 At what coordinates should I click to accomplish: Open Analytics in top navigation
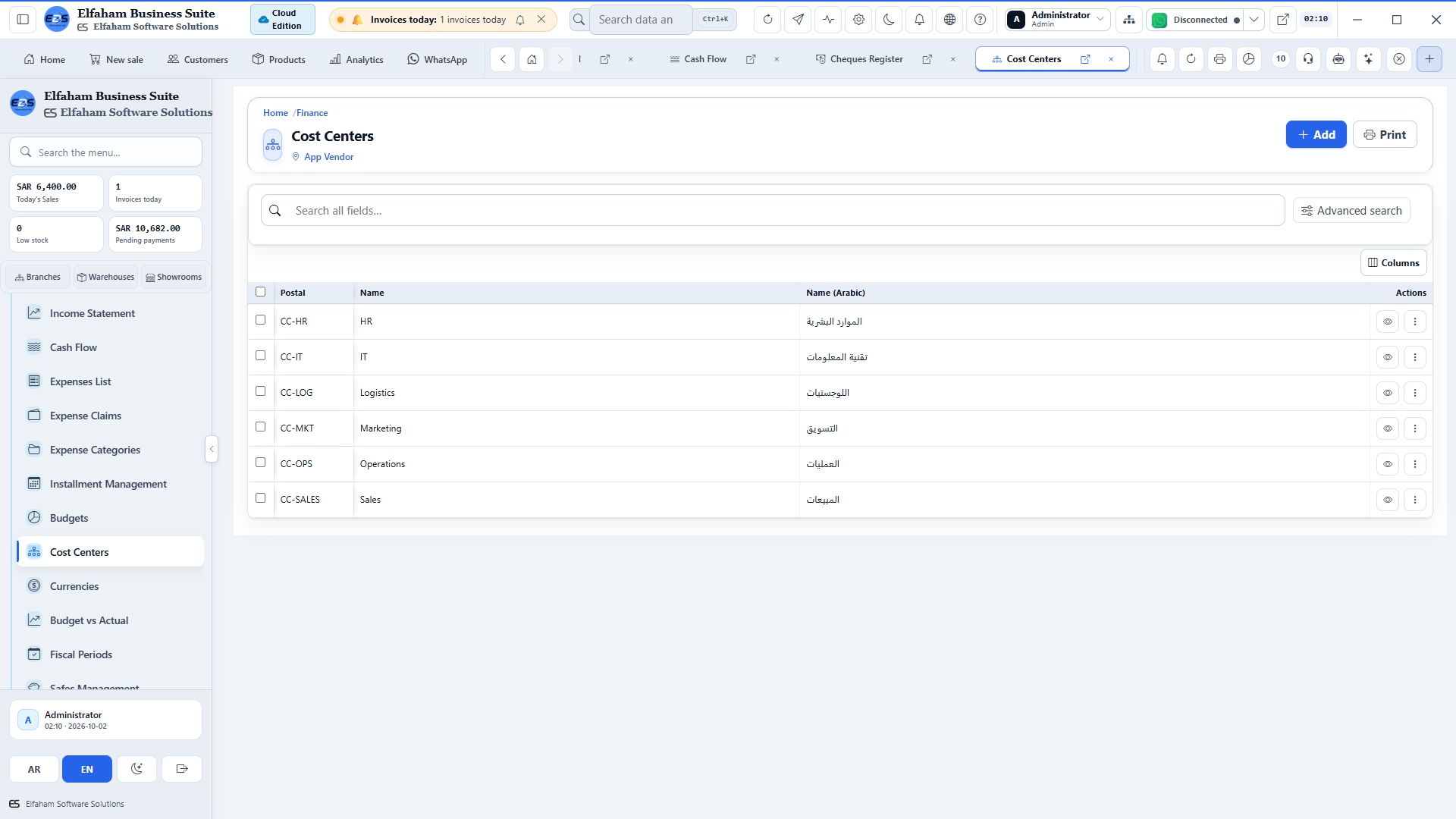click(356, 59)
